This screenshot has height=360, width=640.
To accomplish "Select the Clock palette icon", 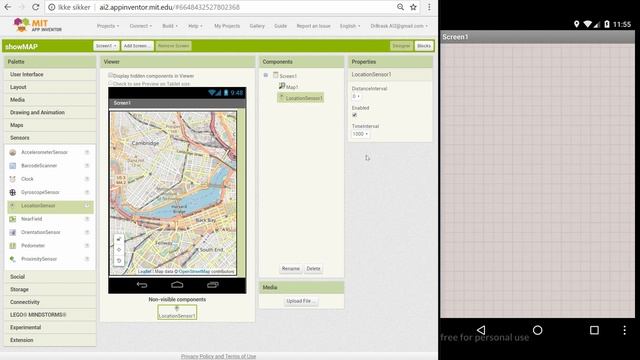I will 13,179.
